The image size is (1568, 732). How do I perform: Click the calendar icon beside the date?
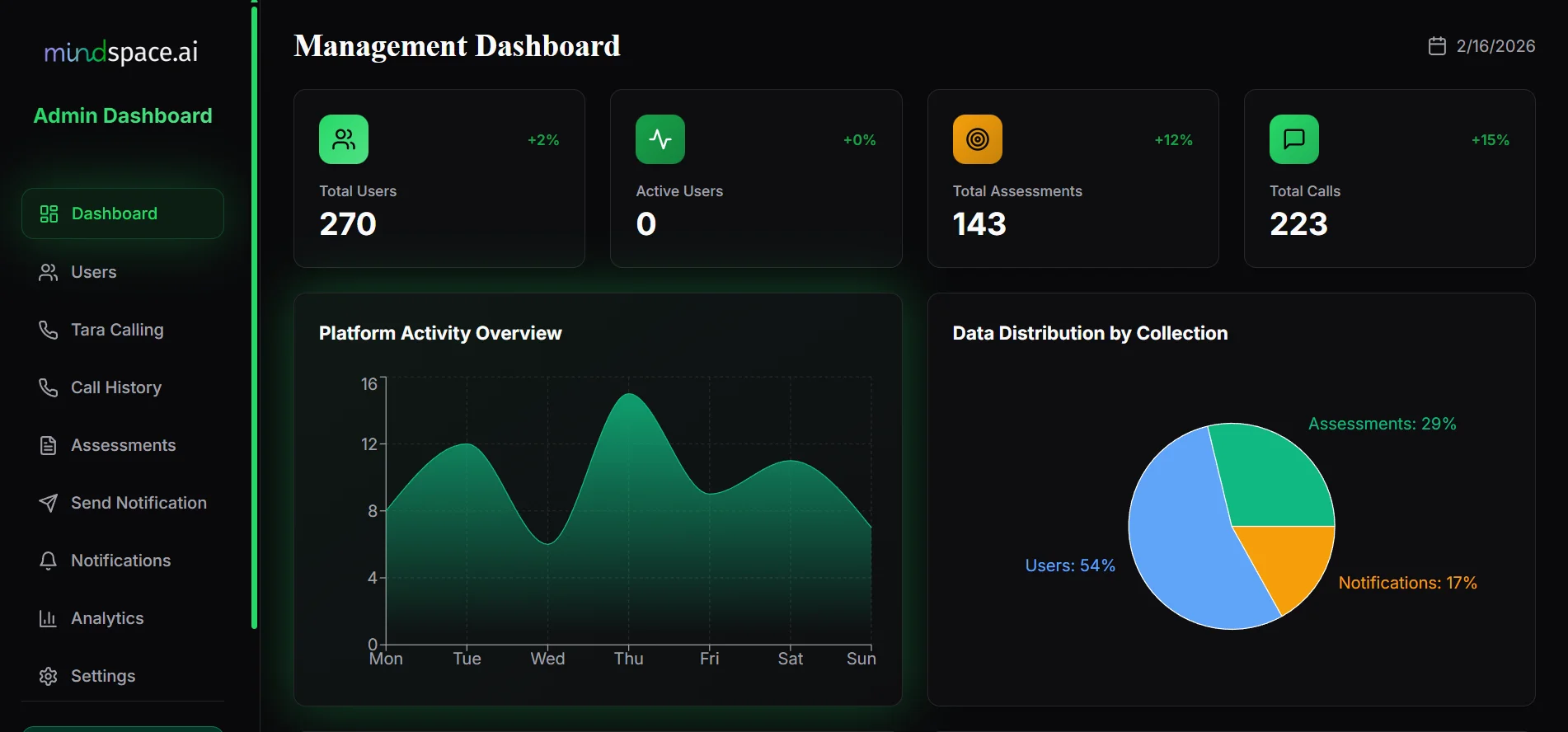click(x=1437, y=46)
